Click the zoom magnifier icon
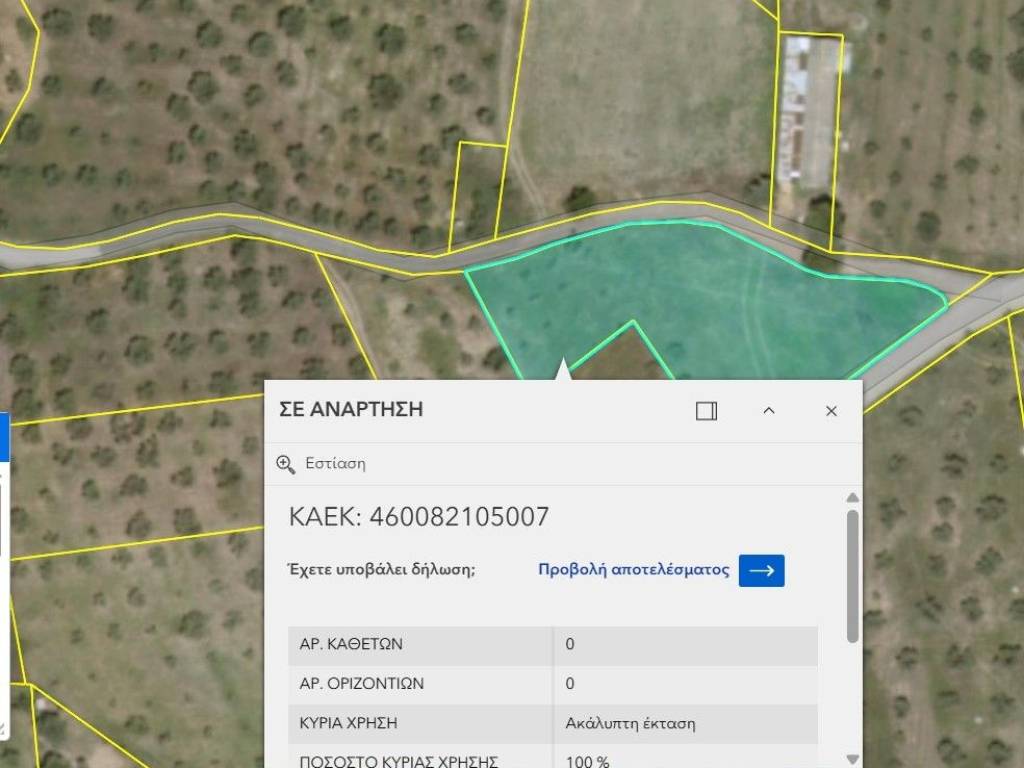 (286, 464)
